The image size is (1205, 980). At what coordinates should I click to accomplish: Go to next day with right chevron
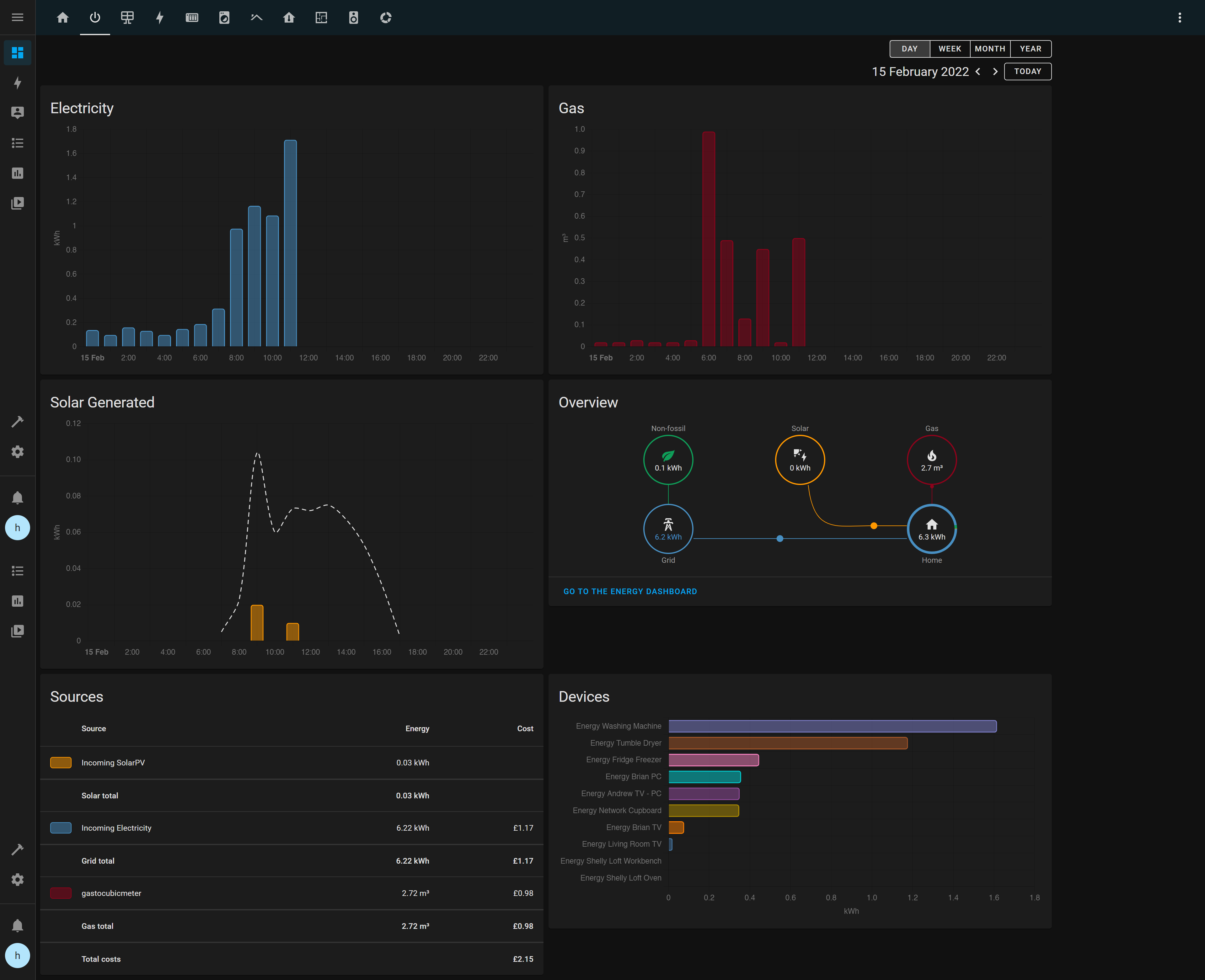pos(995,72)
